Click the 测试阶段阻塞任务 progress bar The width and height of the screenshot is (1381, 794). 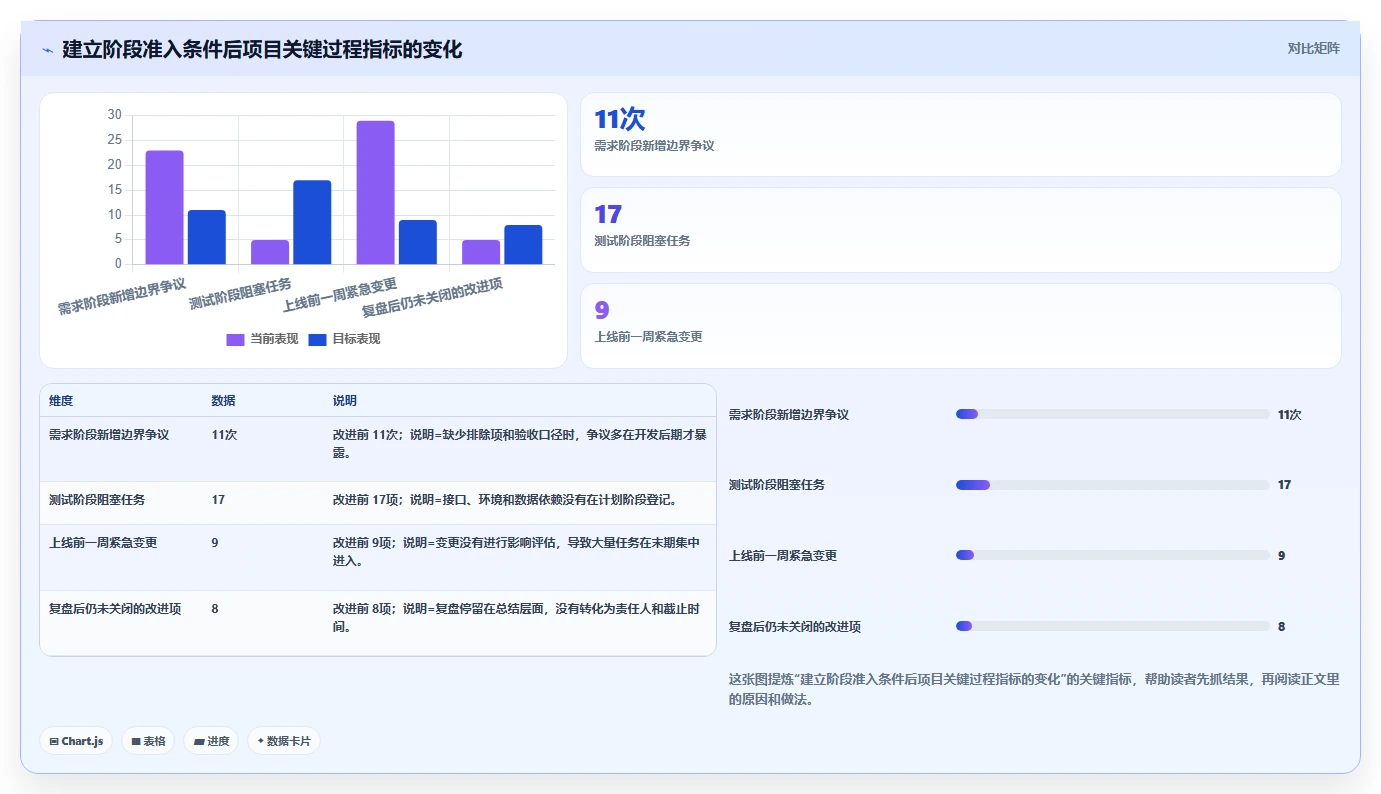click(1112, 485)
